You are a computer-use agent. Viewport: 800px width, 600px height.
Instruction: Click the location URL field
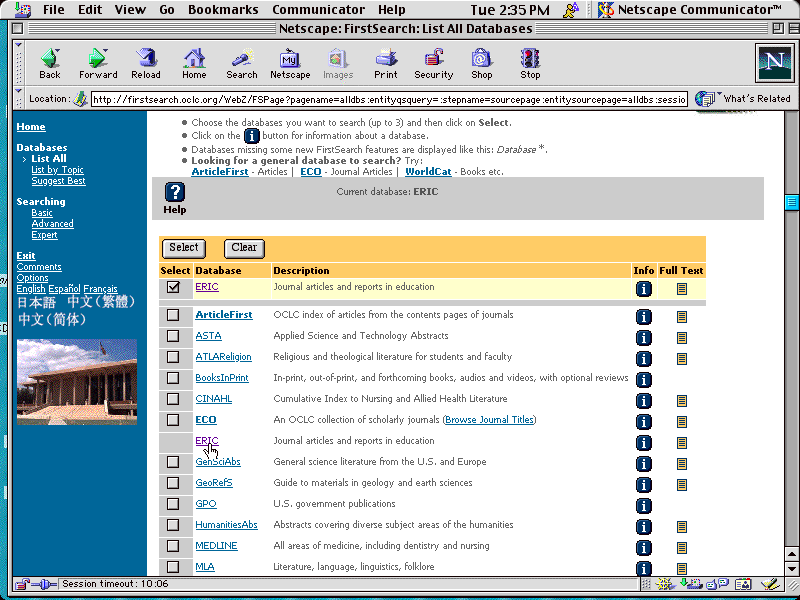[389, 99]
